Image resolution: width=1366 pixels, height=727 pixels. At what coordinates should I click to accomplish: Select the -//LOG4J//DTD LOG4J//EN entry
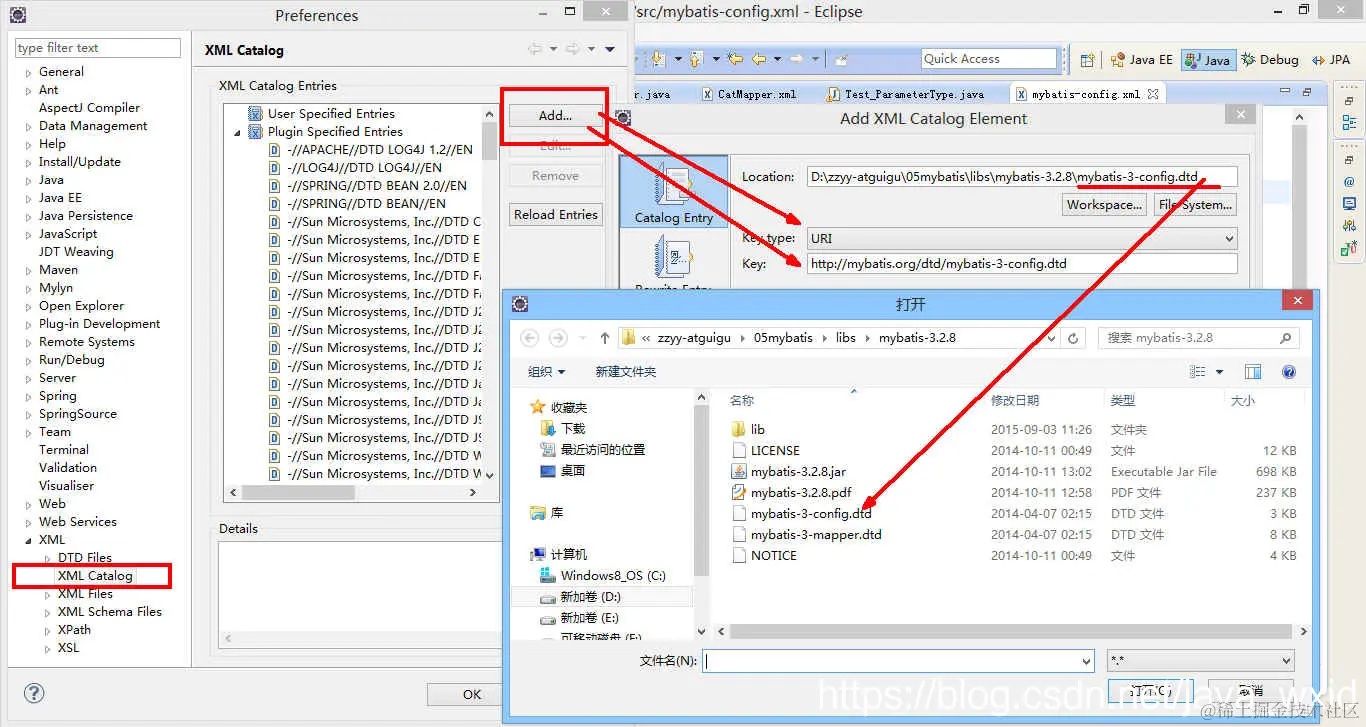tap(354, 168)
